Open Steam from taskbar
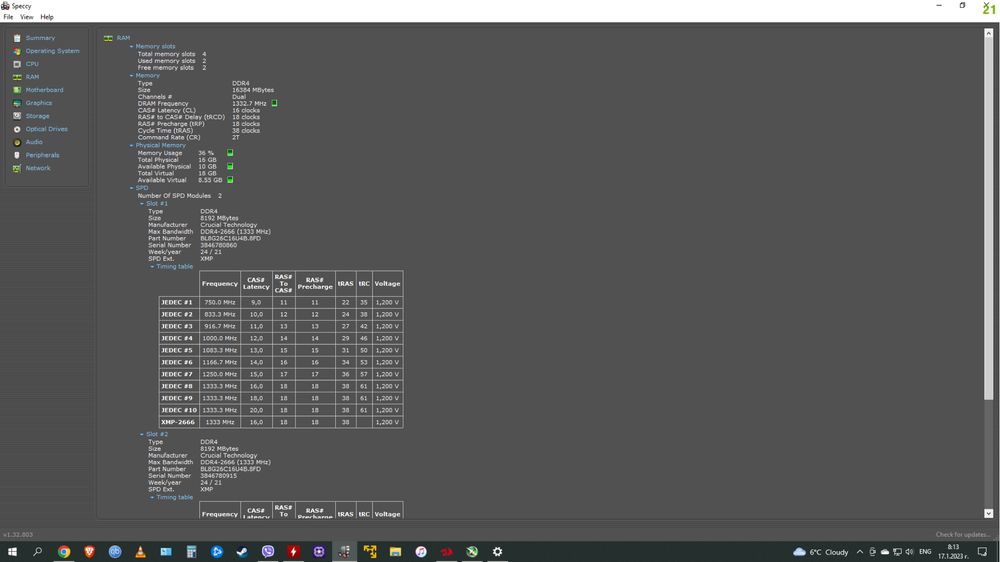 pyautogui.click(x=242, y=552)
